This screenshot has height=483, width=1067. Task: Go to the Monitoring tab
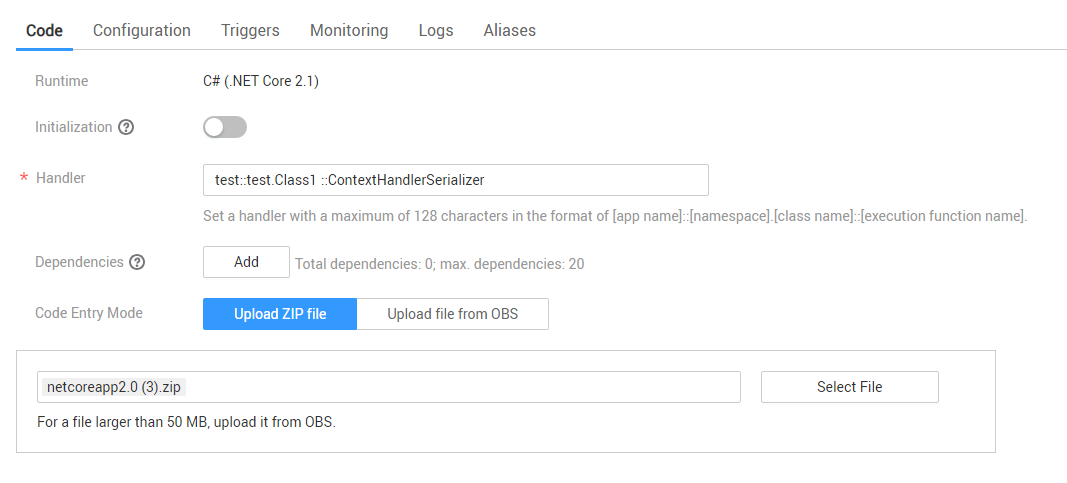click(349, 30)
